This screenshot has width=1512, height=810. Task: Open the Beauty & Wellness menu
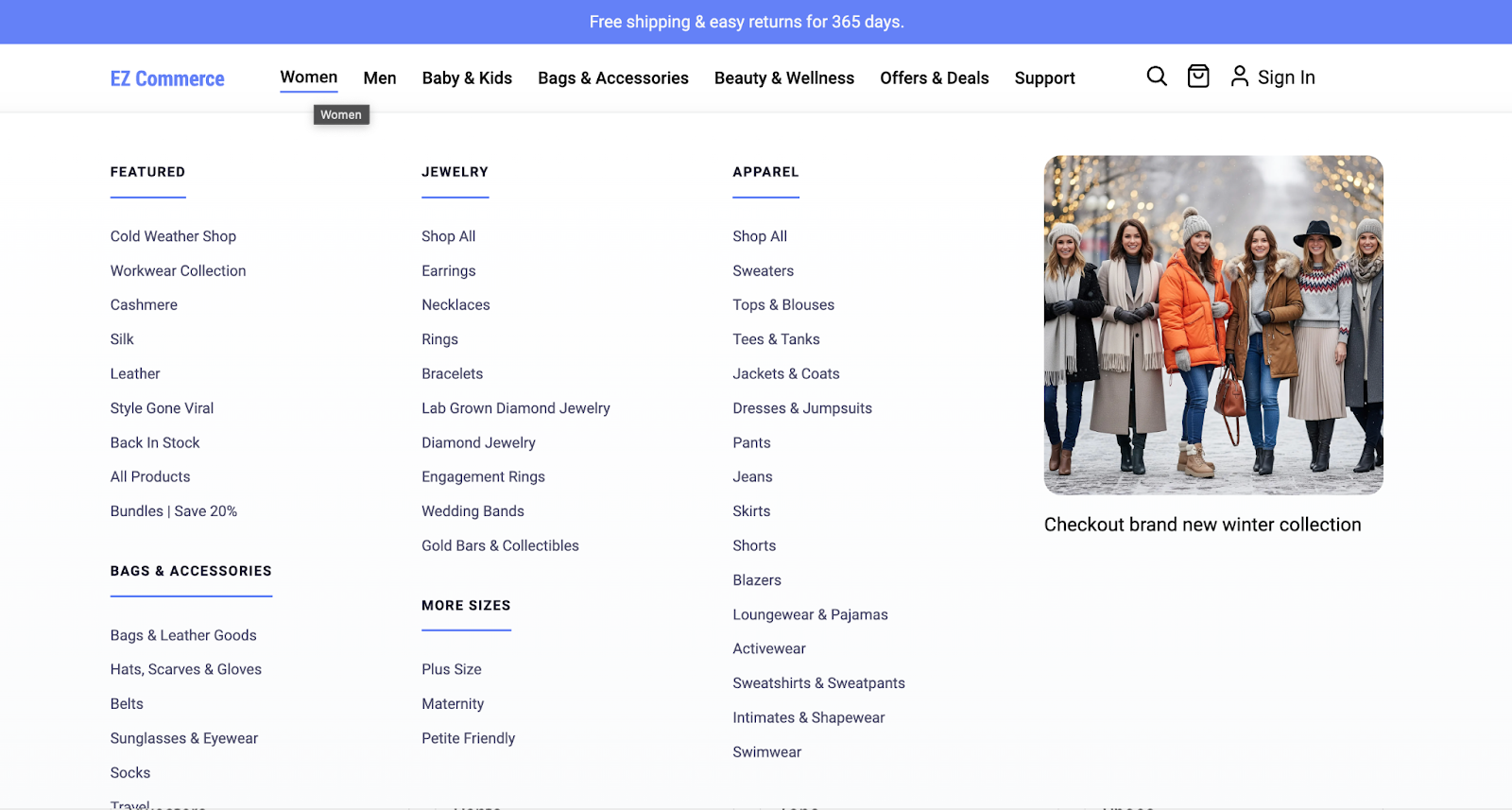pos(784,78)
